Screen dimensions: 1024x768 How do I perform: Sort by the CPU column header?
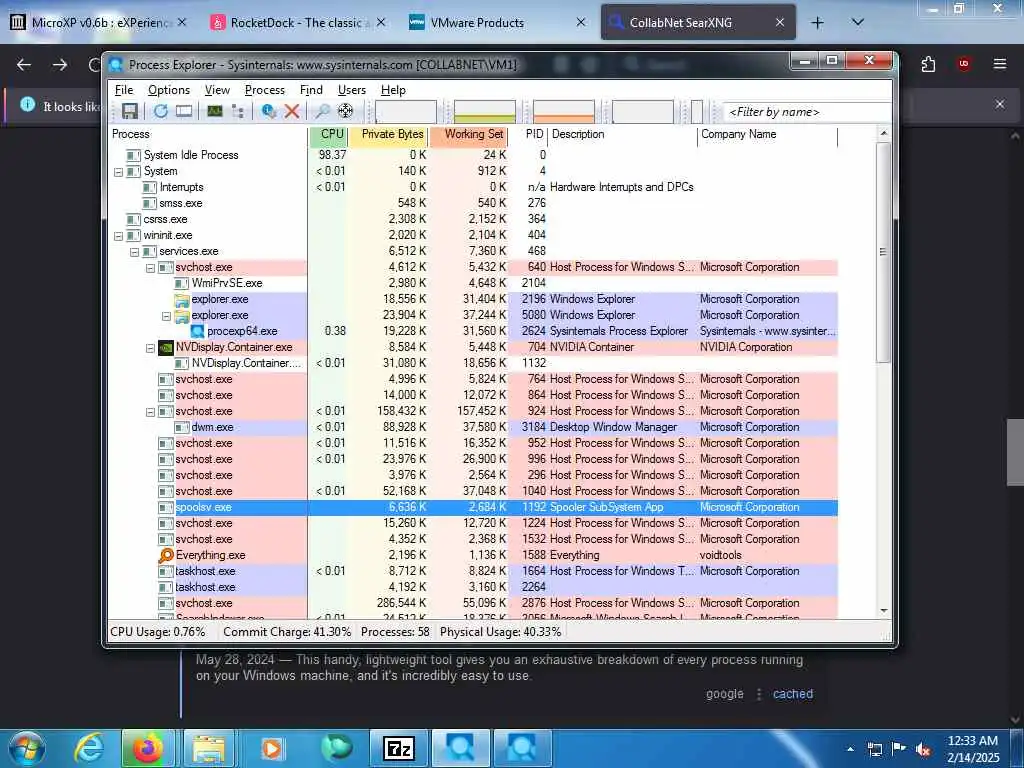[x=330, y=135]
